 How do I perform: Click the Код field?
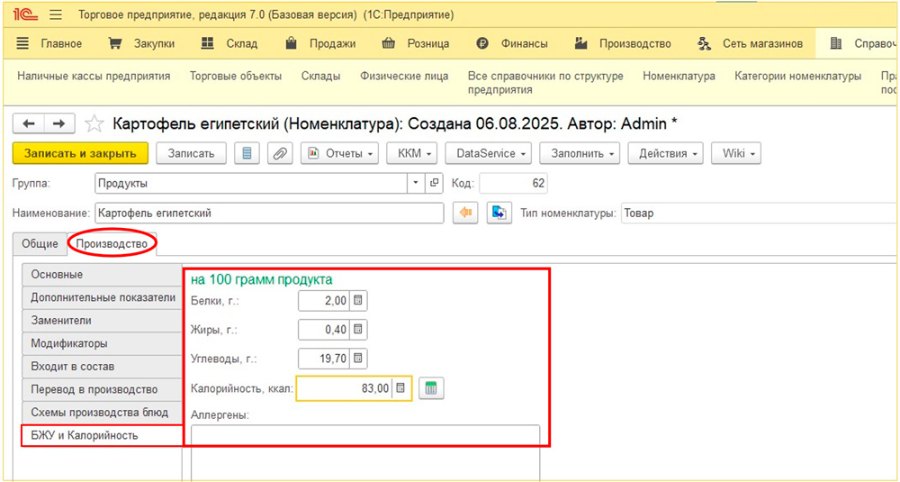click(514, 183)
